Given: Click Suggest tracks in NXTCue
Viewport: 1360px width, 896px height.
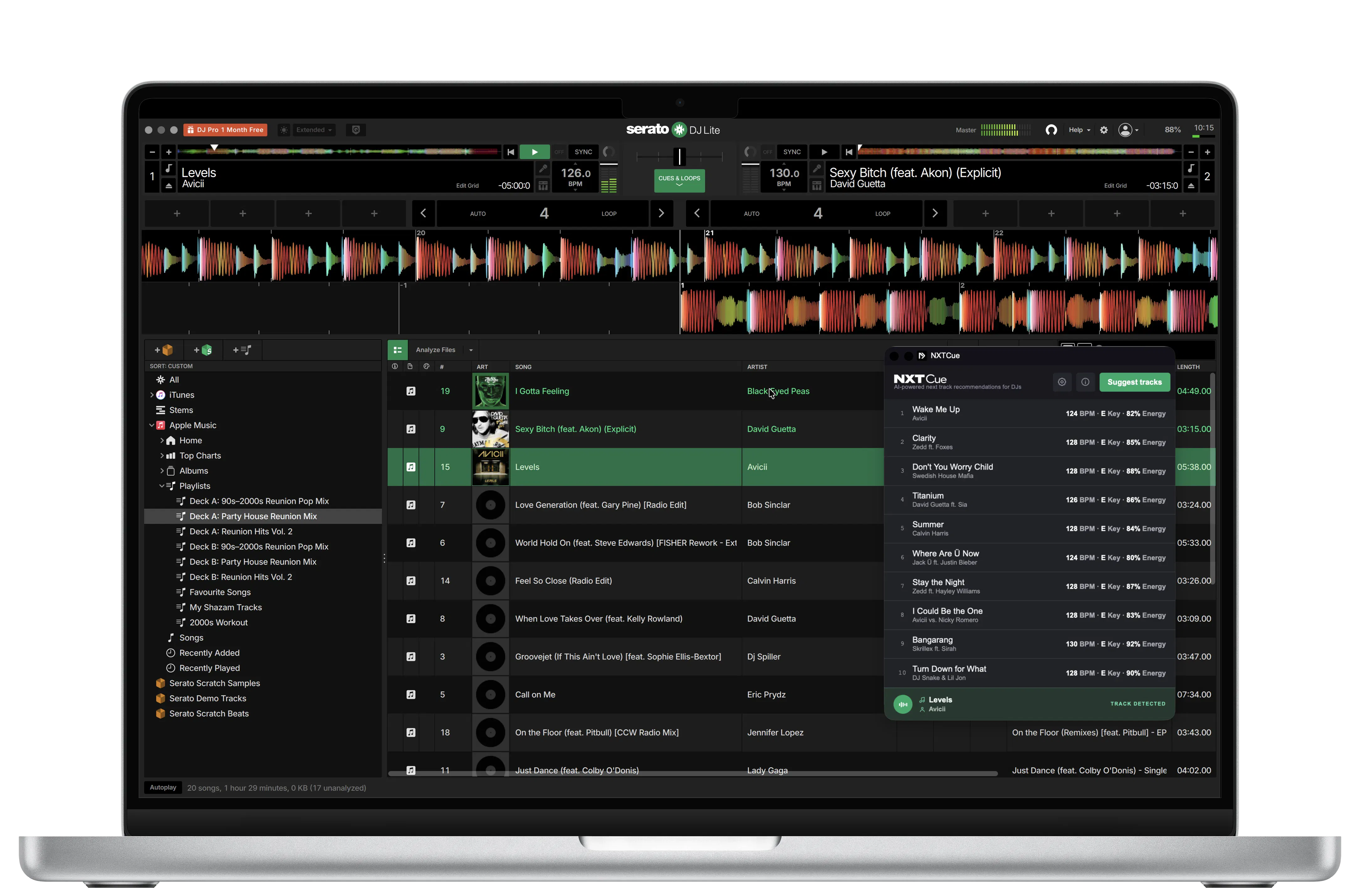Looking at the screenshot, I should click(x=1134, y=382).
